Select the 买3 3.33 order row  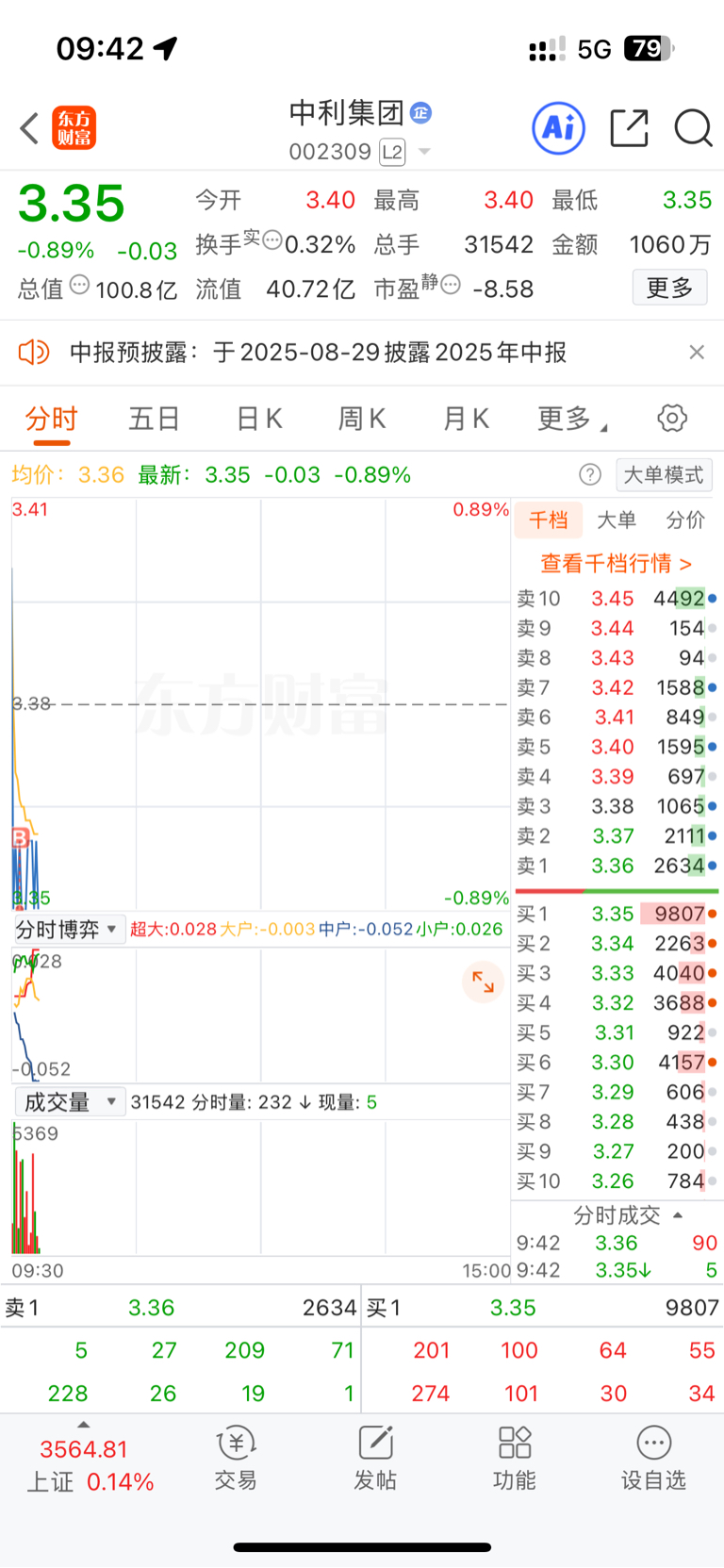pos(617,973)
